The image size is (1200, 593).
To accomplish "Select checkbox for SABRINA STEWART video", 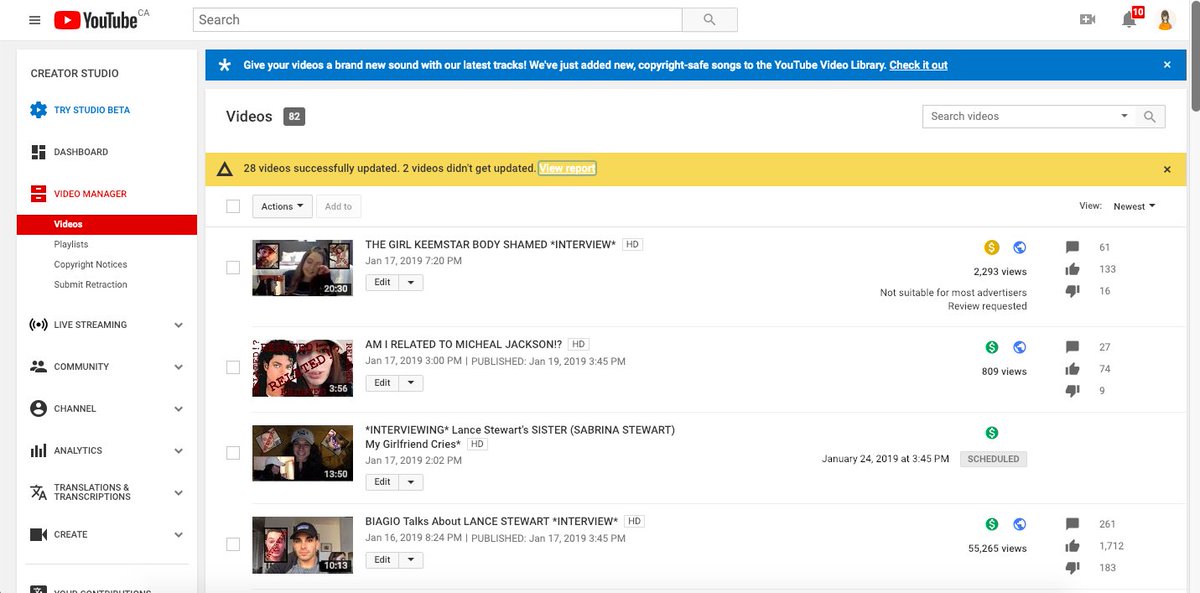I will [233, 453].
